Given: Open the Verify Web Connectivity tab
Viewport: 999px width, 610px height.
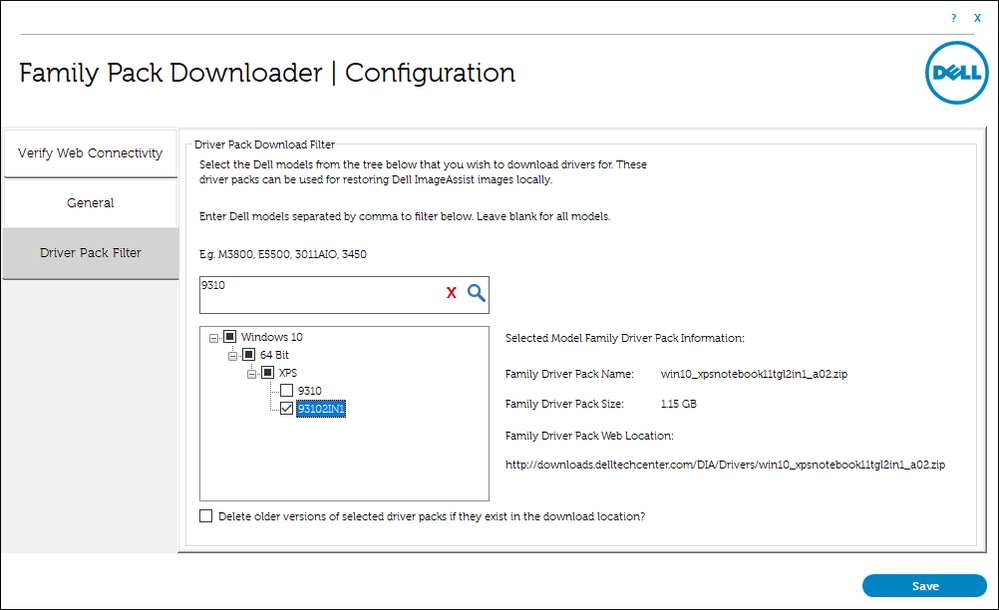Looking at the screenshot, I should pos(90,154).
